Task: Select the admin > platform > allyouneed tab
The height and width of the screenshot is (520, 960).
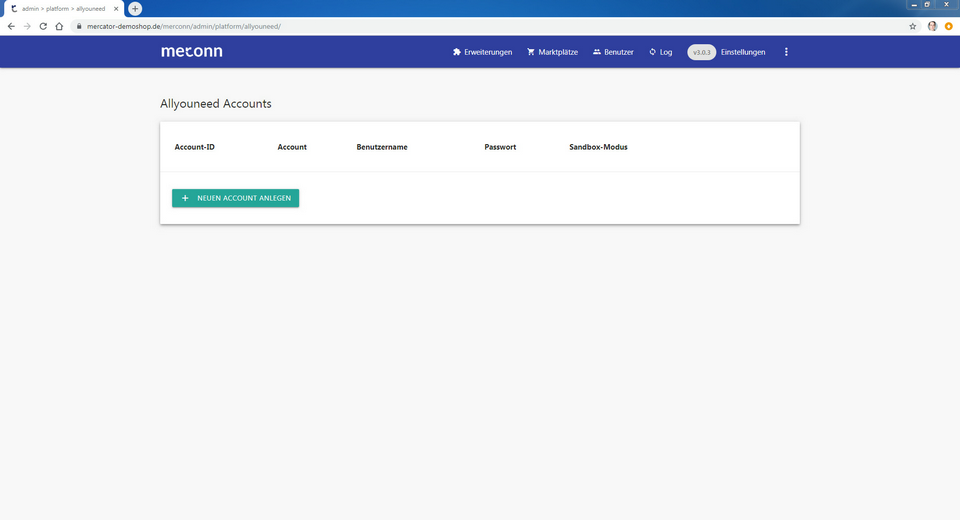Action: point(64,9)
